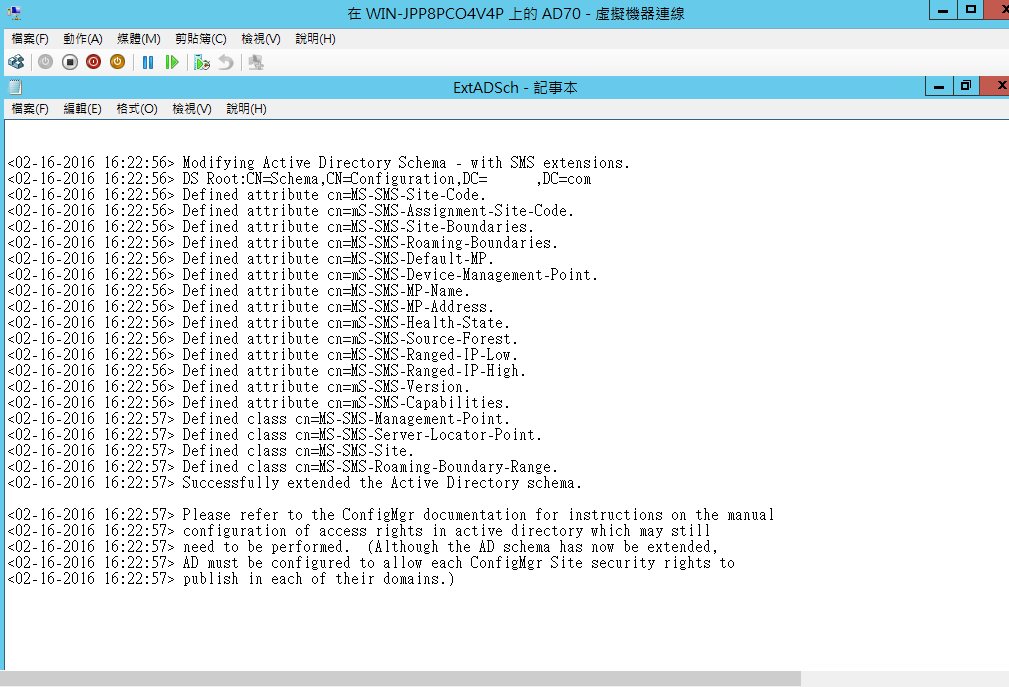This screenshot has width=1009, height=687.
Task: Click the 'Please refer to the ConfigMgr documentation' line
Action: (391, 515)
